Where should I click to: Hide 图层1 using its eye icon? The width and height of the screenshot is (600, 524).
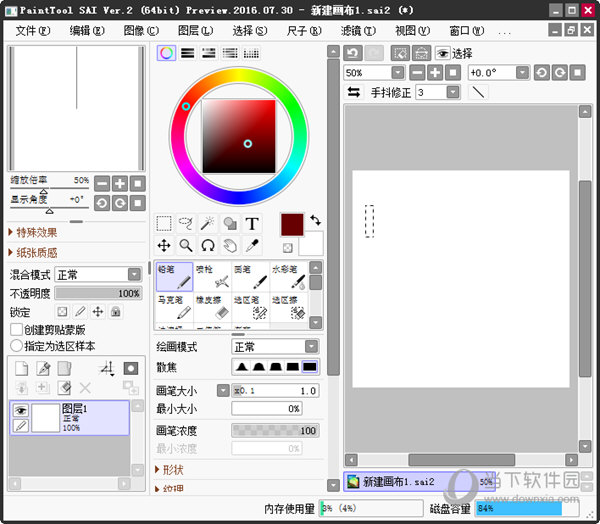tap(19, 410)
